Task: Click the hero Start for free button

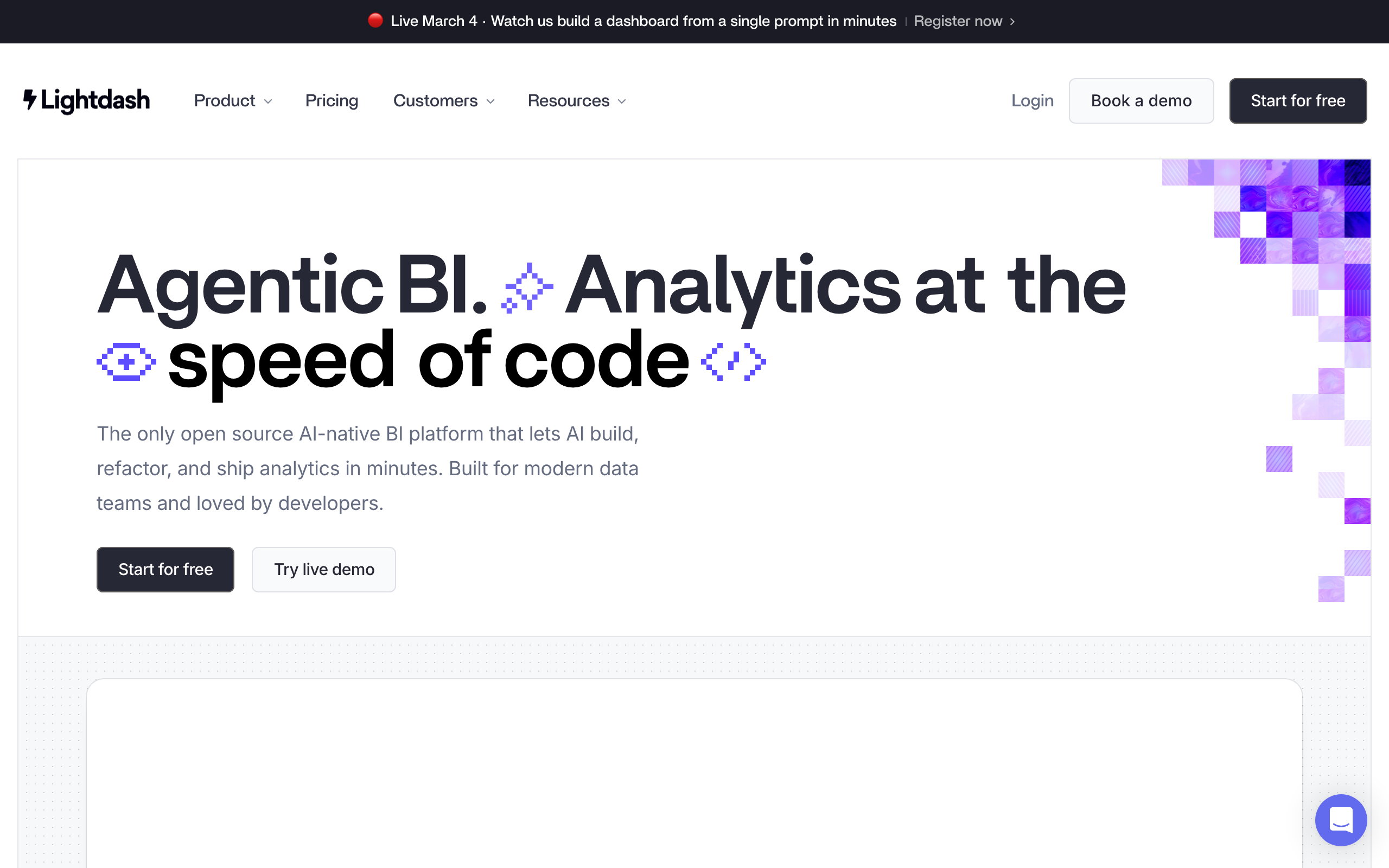Action: pos(165,569)
